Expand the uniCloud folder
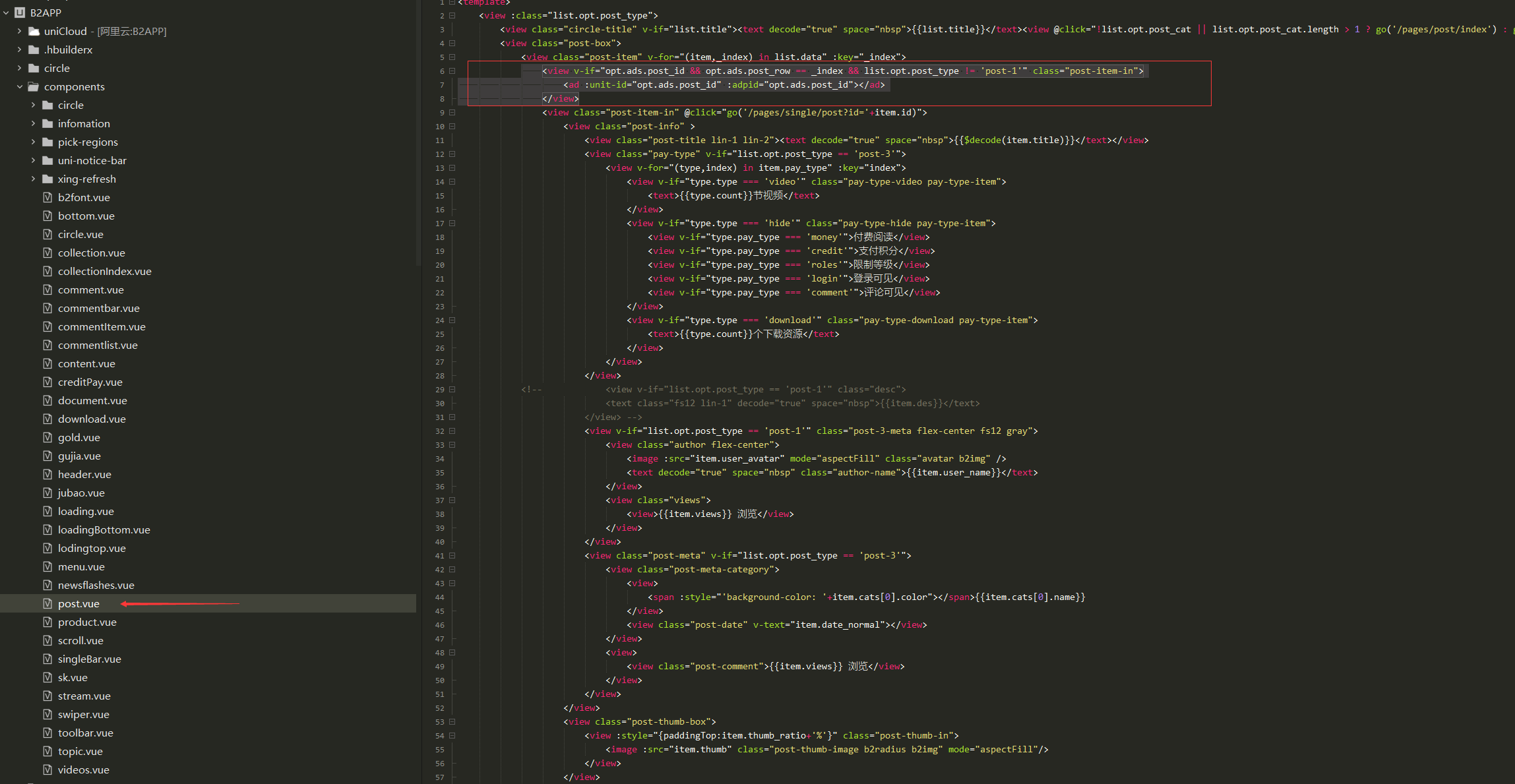Viewport: 1515px width, 784px height. (x=19, y=31)
